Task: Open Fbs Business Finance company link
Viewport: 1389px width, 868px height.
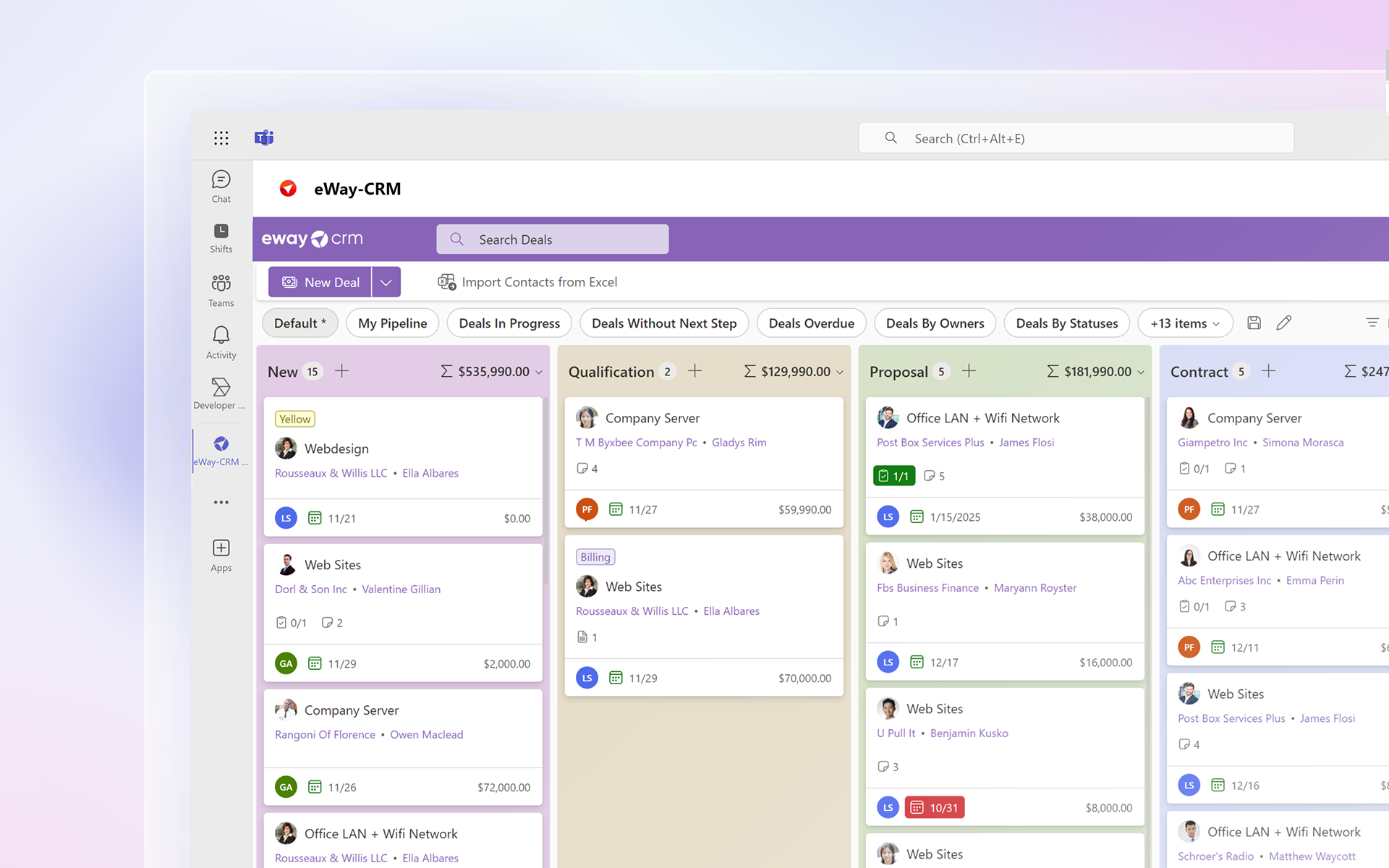Action: click(x=927, y=588)
